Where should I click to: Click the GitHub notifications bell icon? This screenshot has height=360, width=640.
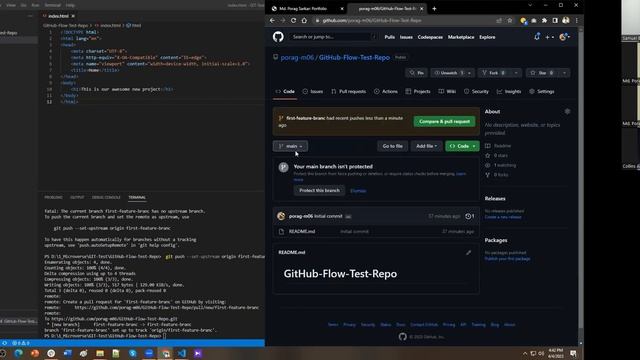point(537,37)
